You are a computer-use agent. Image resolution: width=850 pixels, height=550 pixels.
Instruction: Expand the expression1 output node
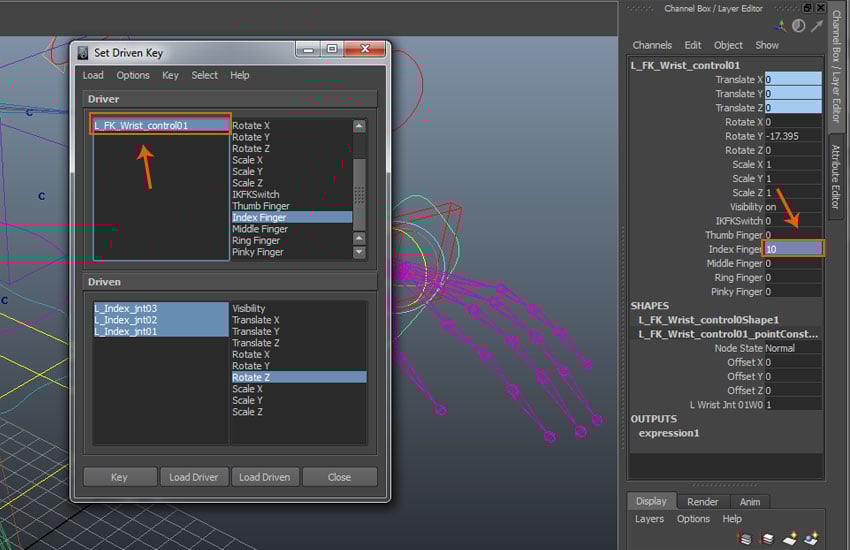669,433
